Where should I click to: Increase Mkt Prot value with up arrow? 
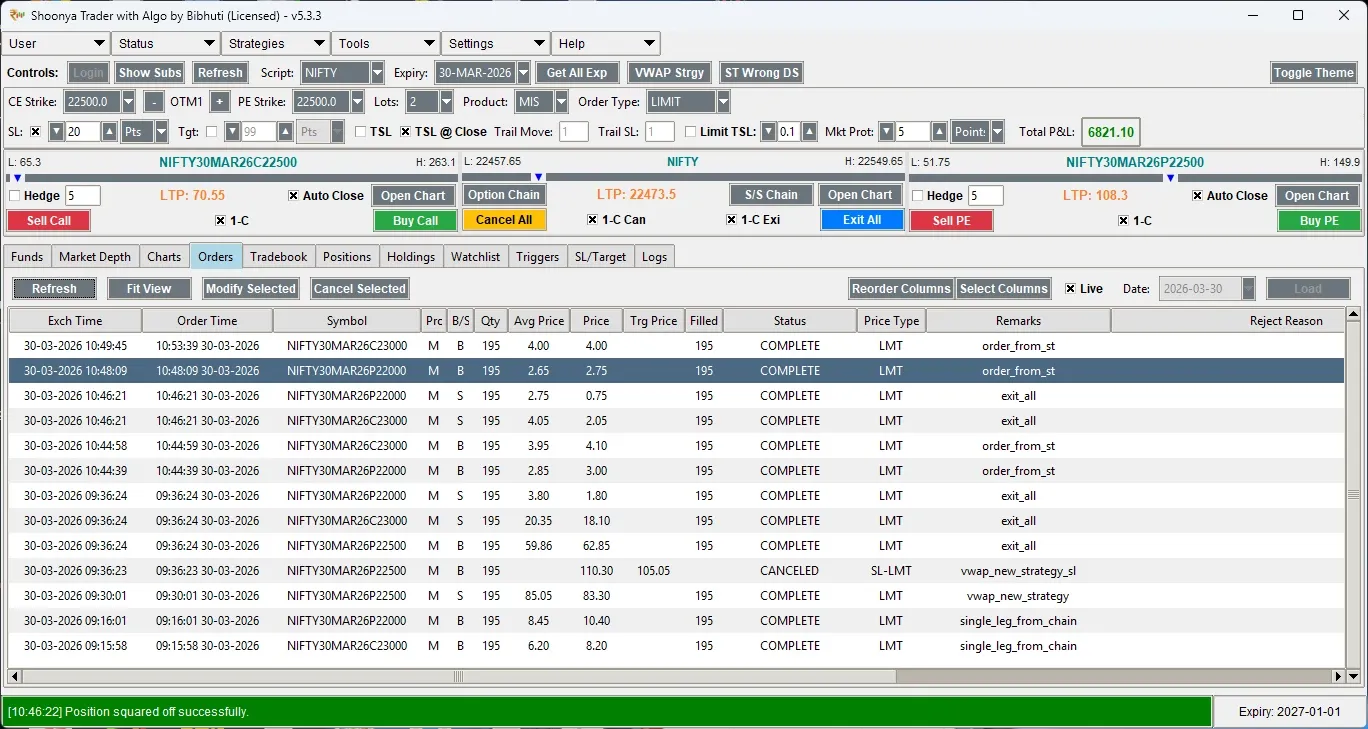[939, 132]
